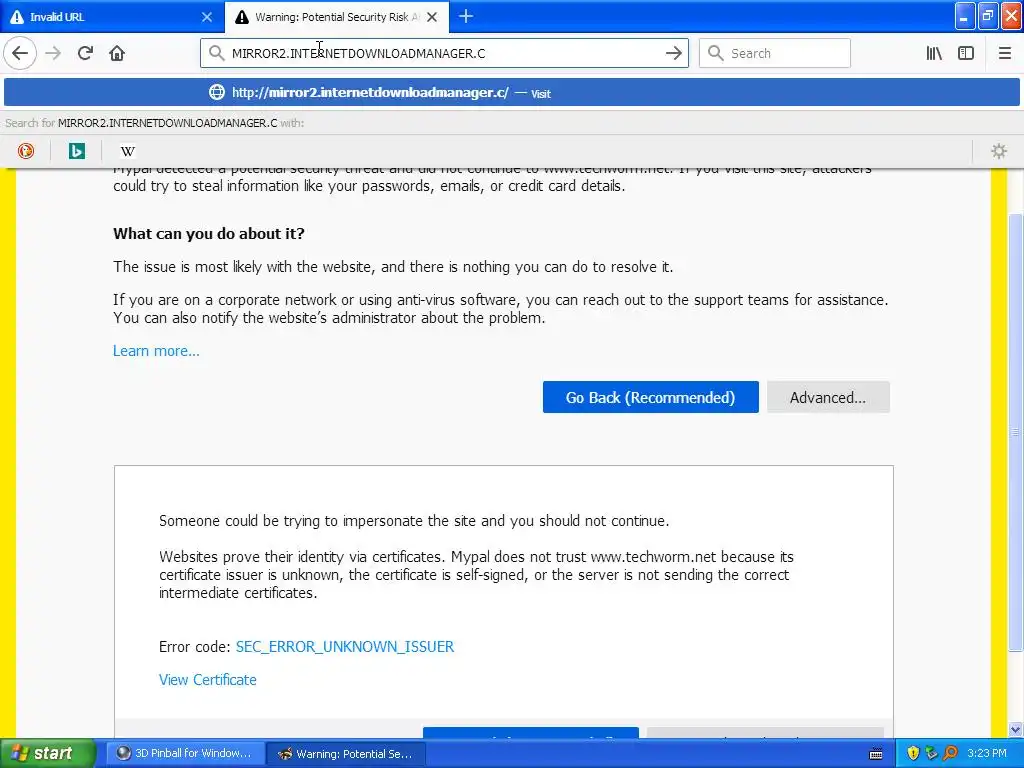Click the security shield tray icon
The image size is (1024, 768).
pos(912,753)
